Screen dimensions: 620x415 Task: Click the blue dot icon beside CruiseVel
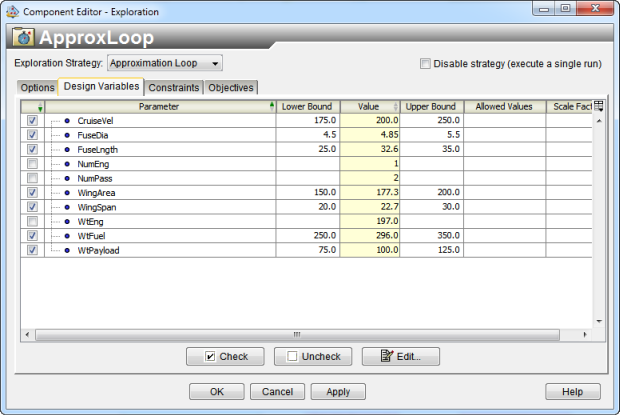67,120
